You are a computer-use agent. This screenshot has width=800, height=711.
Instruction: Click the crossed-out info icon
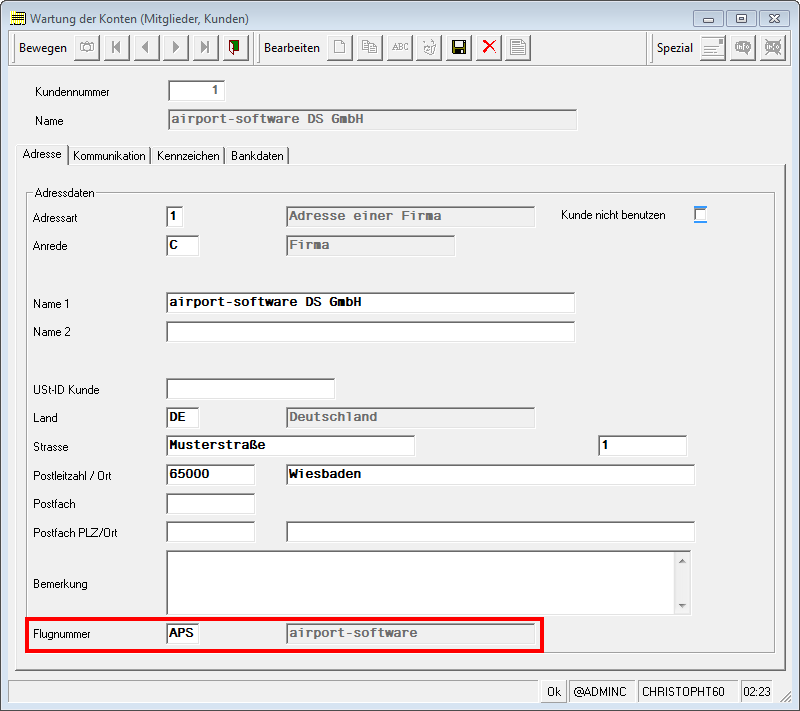point(772,48)
